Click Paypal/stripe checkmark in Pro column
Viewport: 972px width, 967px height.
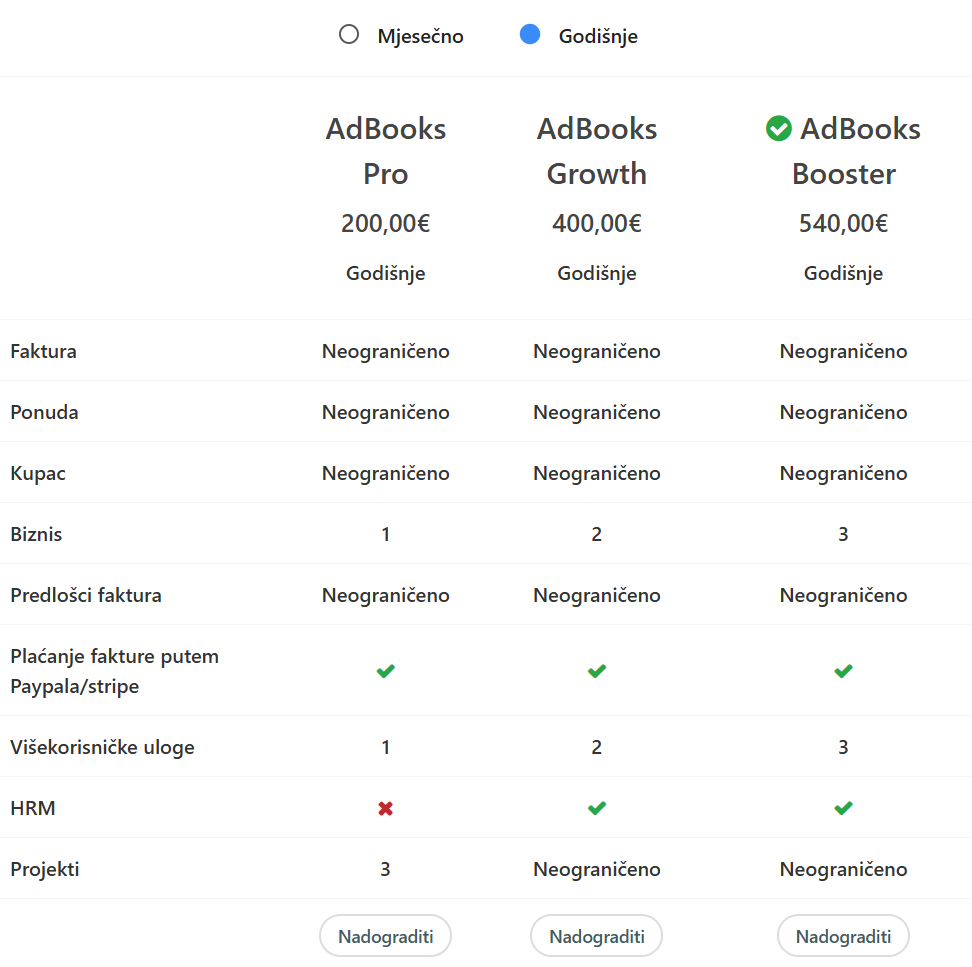385,671
